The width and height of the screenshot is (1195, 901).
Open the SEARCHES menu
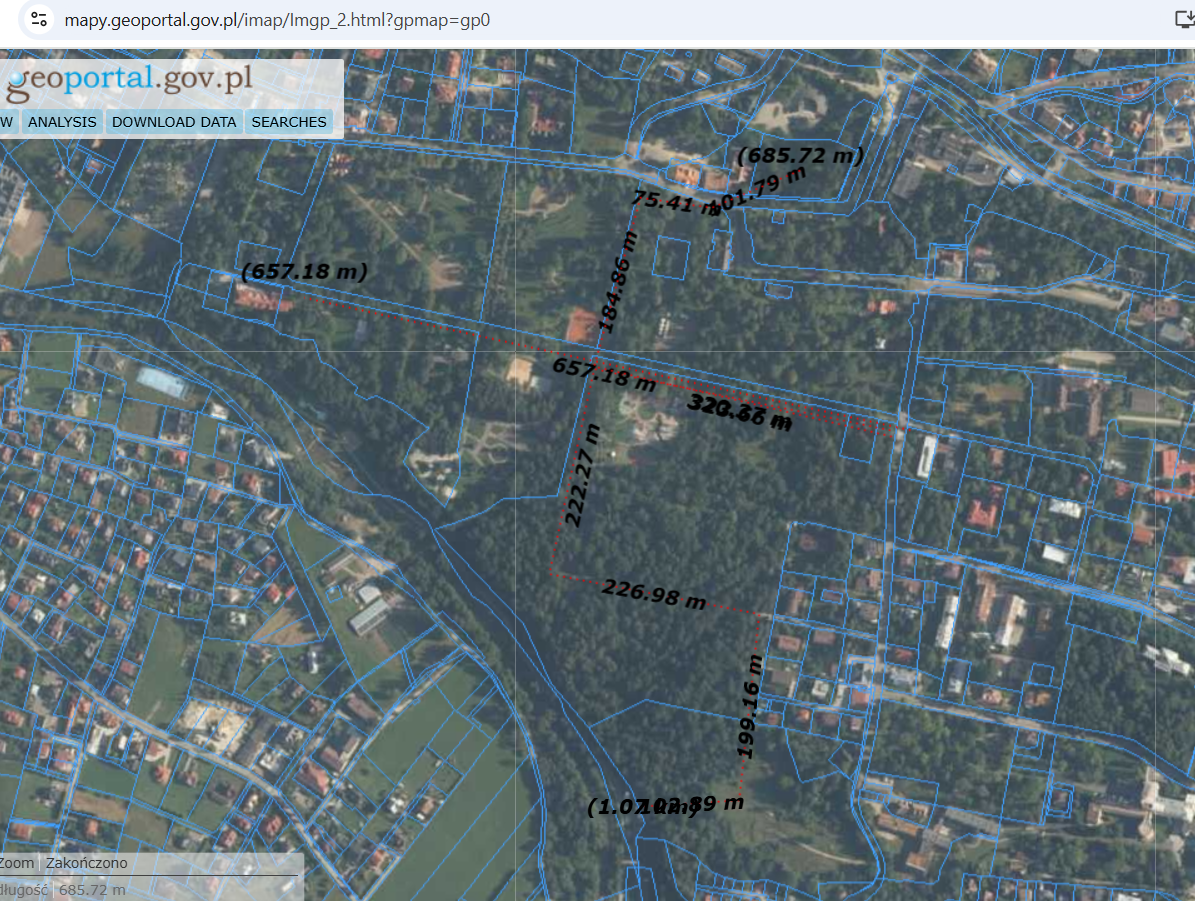coord(288,121)
